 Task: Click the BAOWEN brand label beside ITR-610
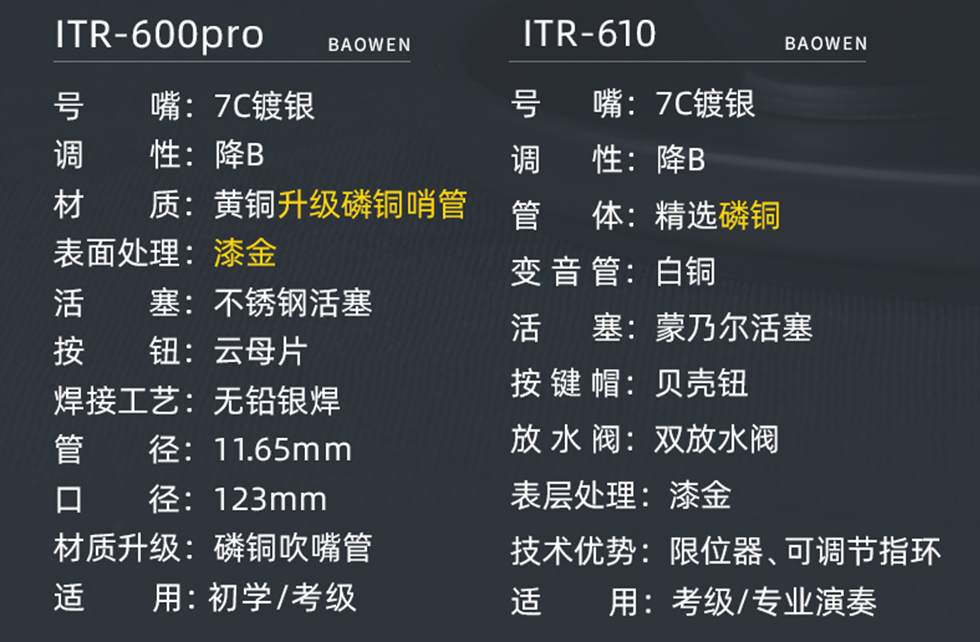pyautogui.click(x=826, y=44)
